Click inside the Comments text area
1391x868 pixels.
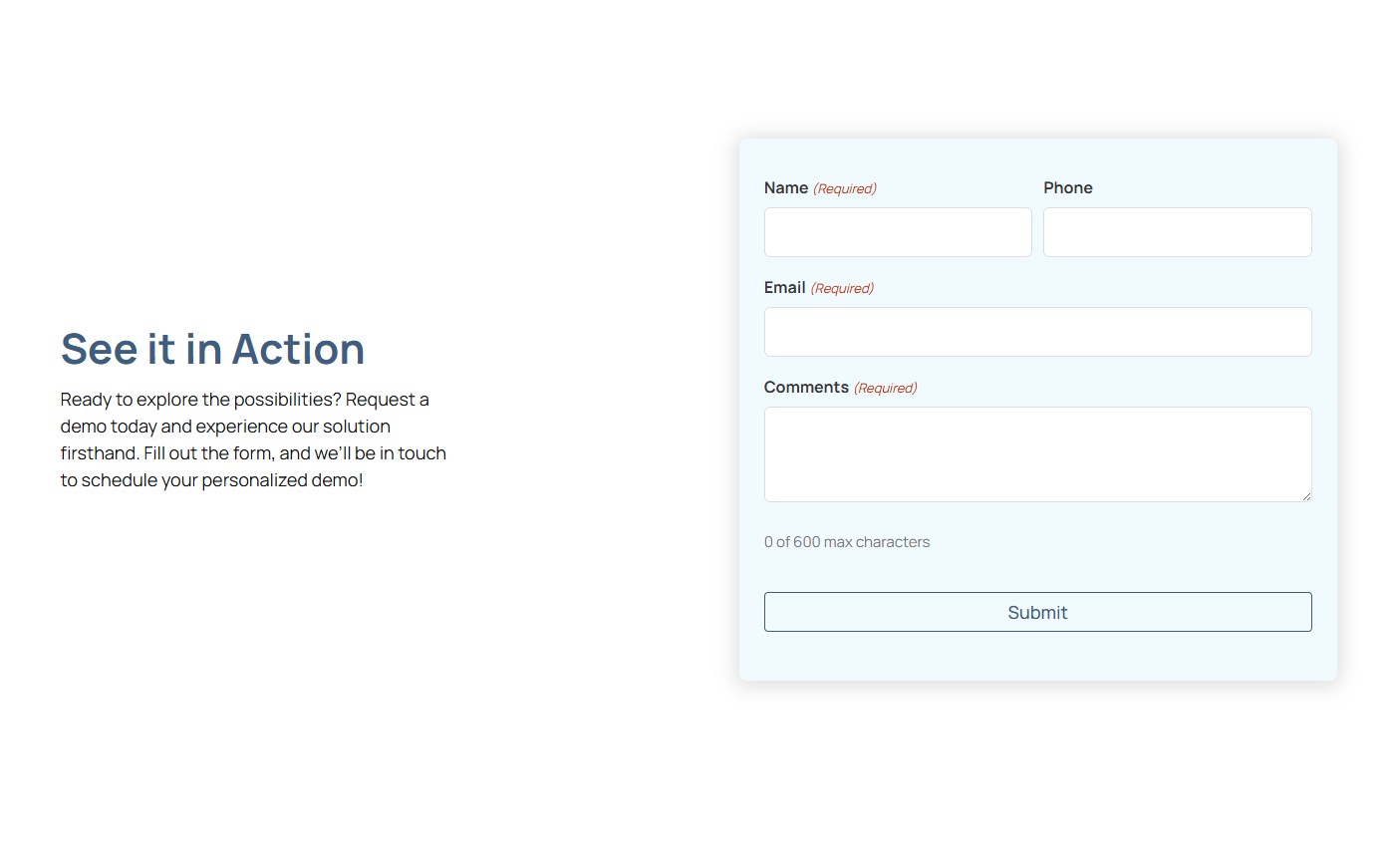pos(1037,453)
